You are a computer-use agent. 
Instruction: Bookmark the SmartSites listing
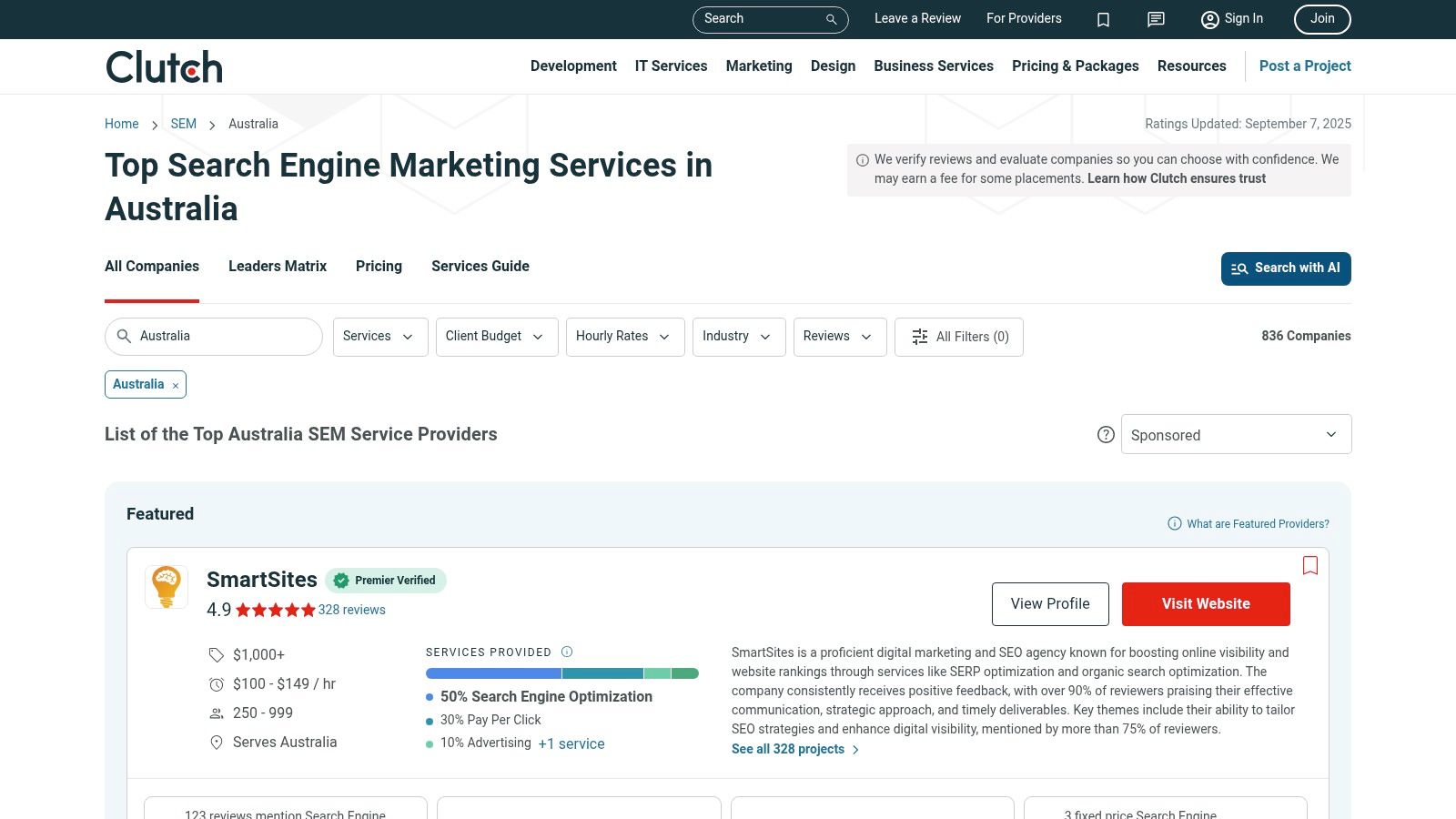click(1309, 565)
